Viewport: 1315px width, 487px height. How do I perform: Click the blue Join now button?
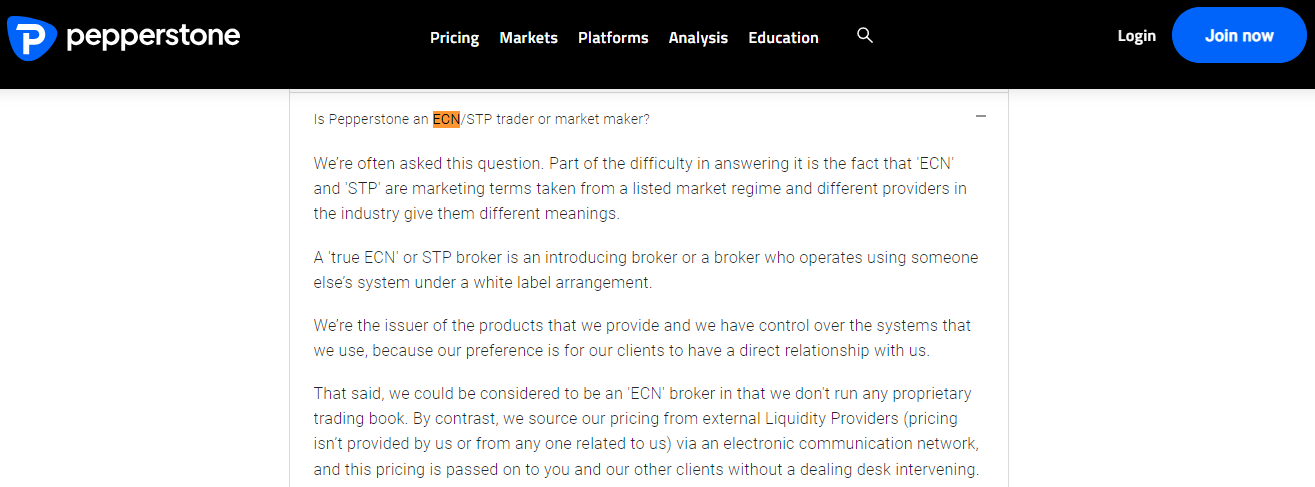pos(1239,36)
